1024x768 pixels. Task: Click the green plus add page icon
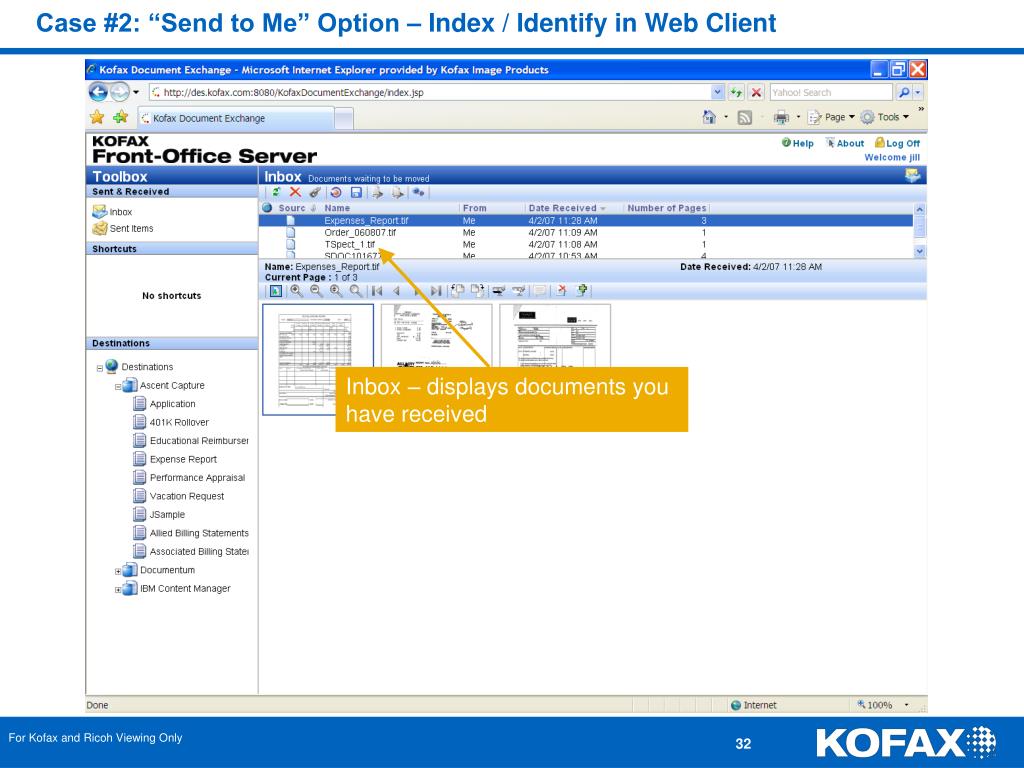[x=581, y=291]
